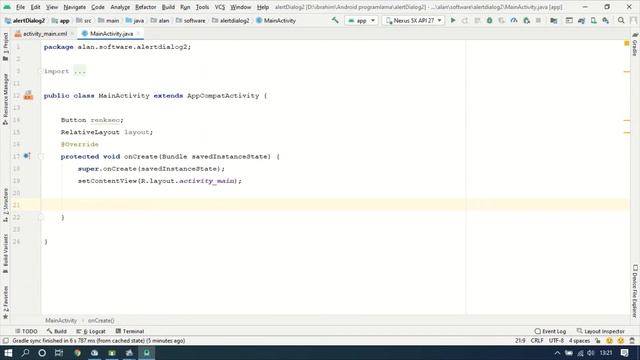The width and height of the screenshot is (640, 360).
Task: Click the volume icon in system tray
Action: pyautogui.click(x=591, y=353)
